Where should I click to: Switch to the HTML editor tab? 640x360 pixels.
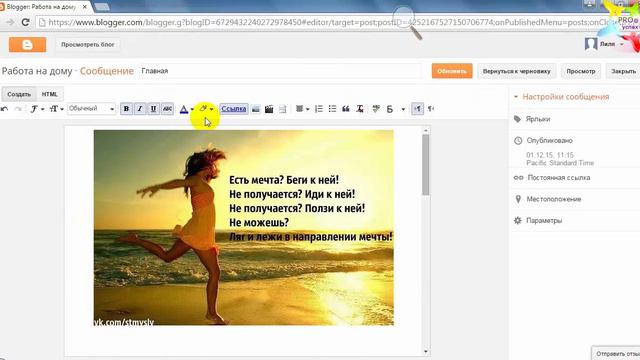click(x=50, y=94)
